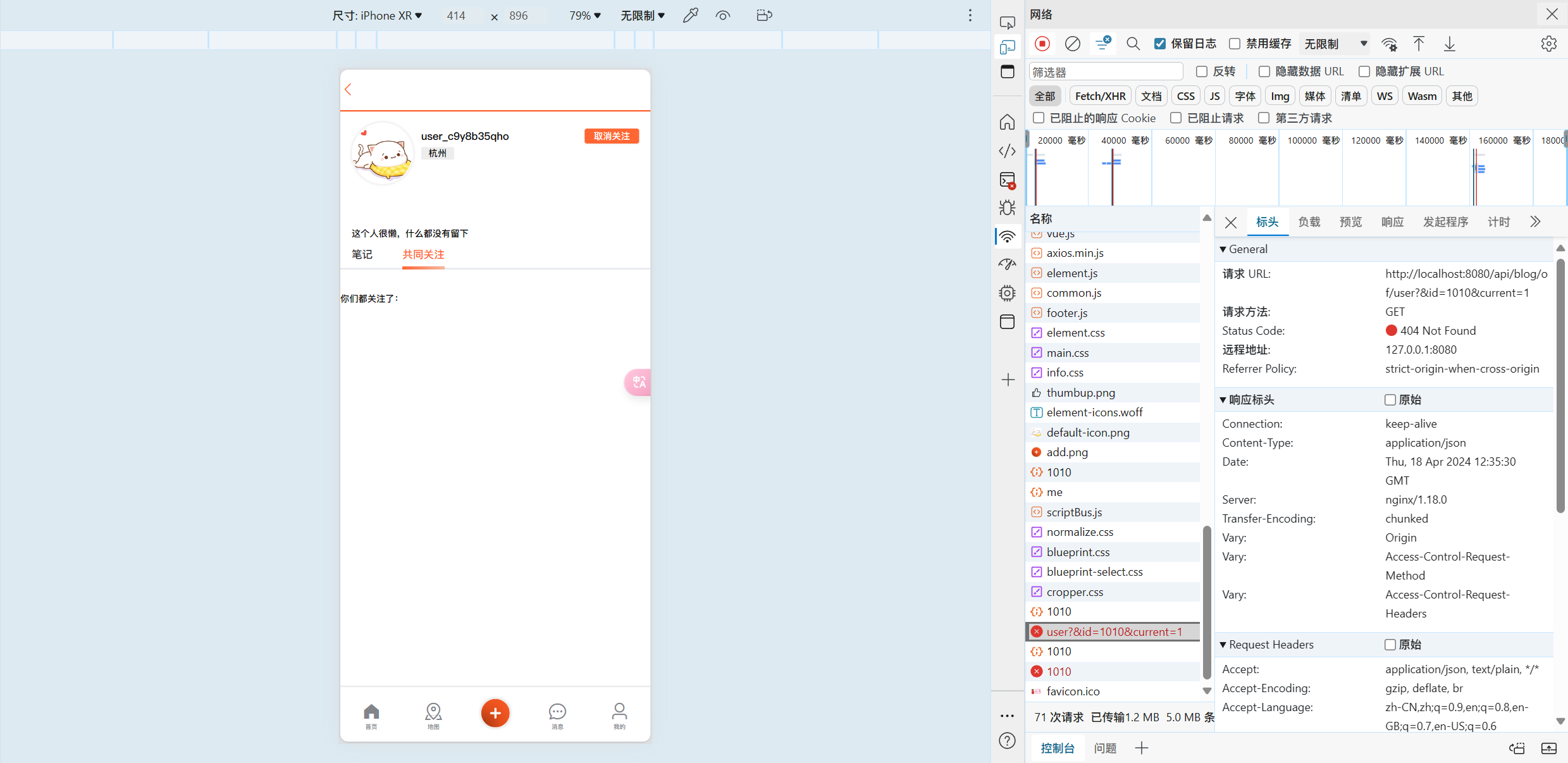The width and height of the screenshot is (1568, 763).
Task: Click the 取消关注 button
Action: click(x=611, y=136)
